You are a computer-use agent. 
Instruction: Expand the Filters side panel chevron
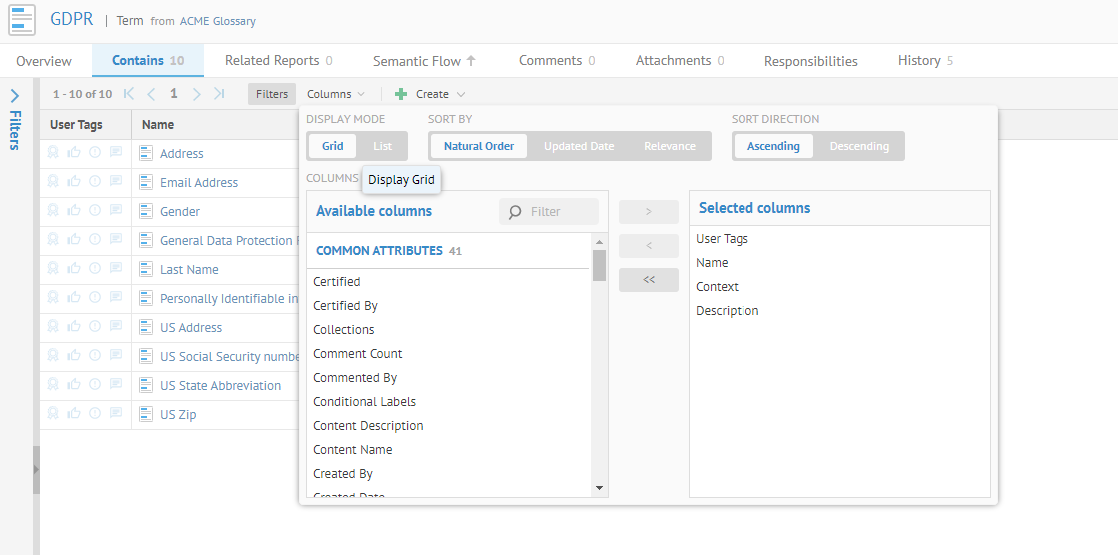(15, 97)
